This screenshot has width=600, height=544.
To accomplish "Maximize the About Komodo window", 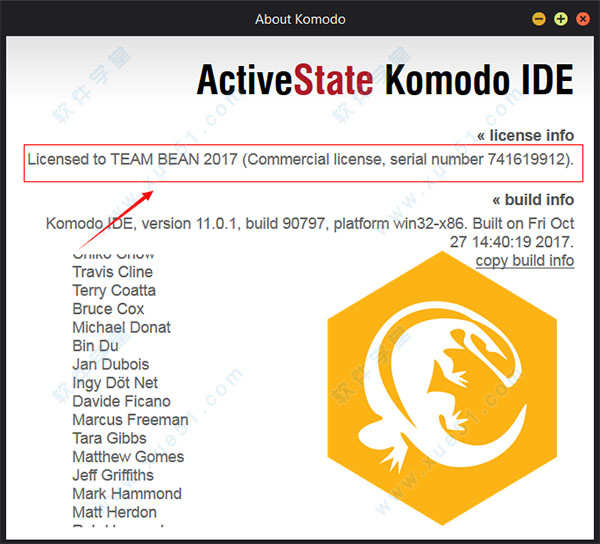I will 561,18.
